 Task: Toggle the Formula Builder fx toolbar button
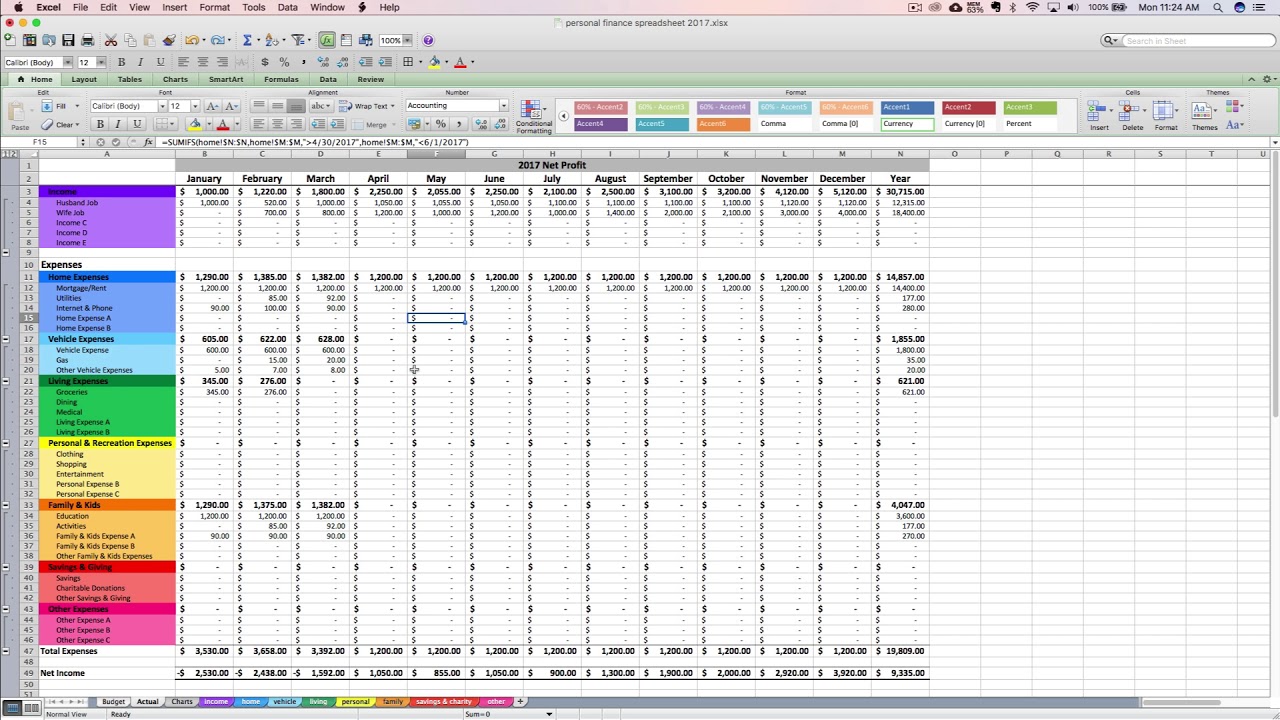point(327,40)
